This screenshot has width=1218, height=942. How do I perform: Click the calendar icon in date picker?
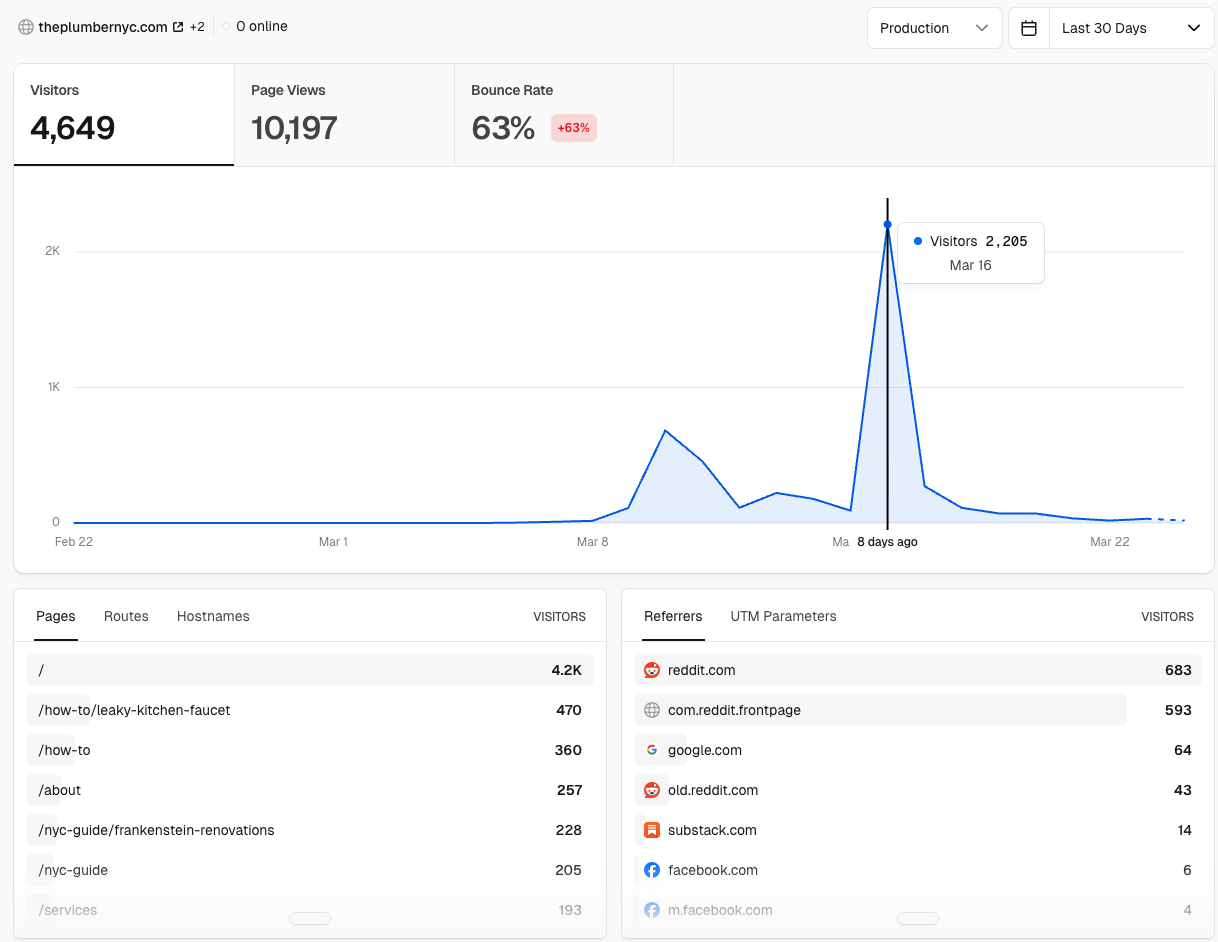click(x=1028, y=28)
